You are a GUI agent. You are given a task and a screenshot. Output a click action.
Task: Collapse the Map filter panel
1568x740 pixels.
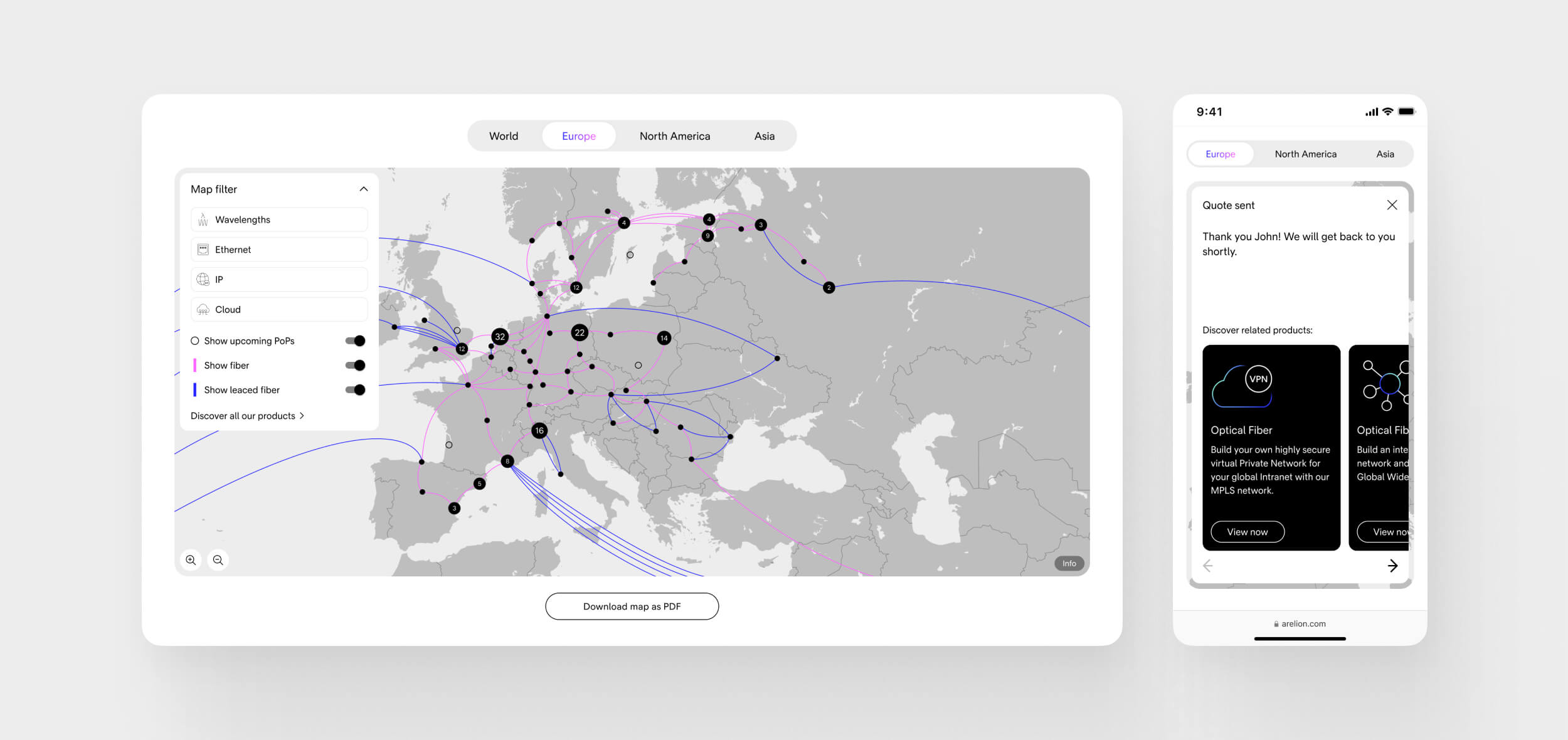(364, 189)
